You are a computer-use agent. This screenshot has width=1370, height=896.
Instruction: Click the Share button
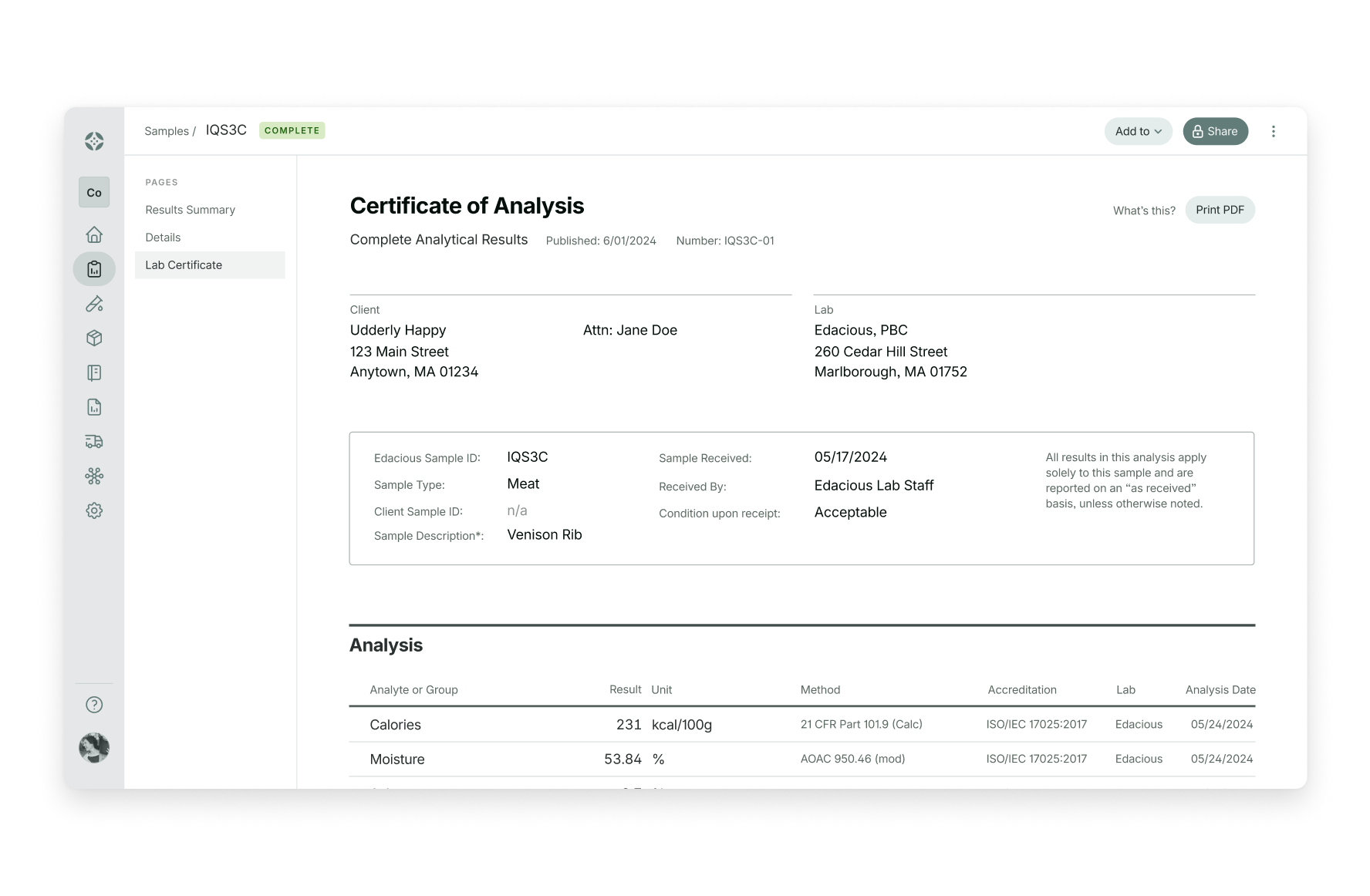tap(1215, 131)
